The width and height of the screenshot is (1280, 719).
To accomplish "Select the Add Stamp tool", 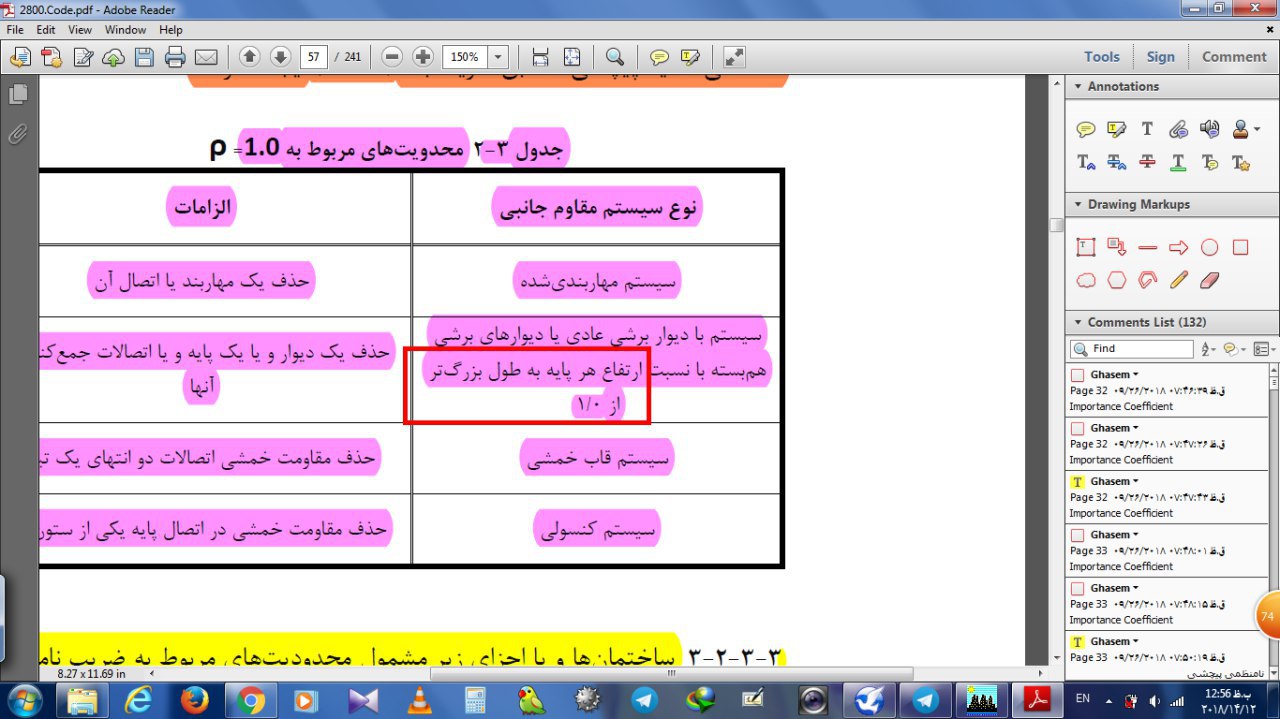I will click(x=1240, y=129).
